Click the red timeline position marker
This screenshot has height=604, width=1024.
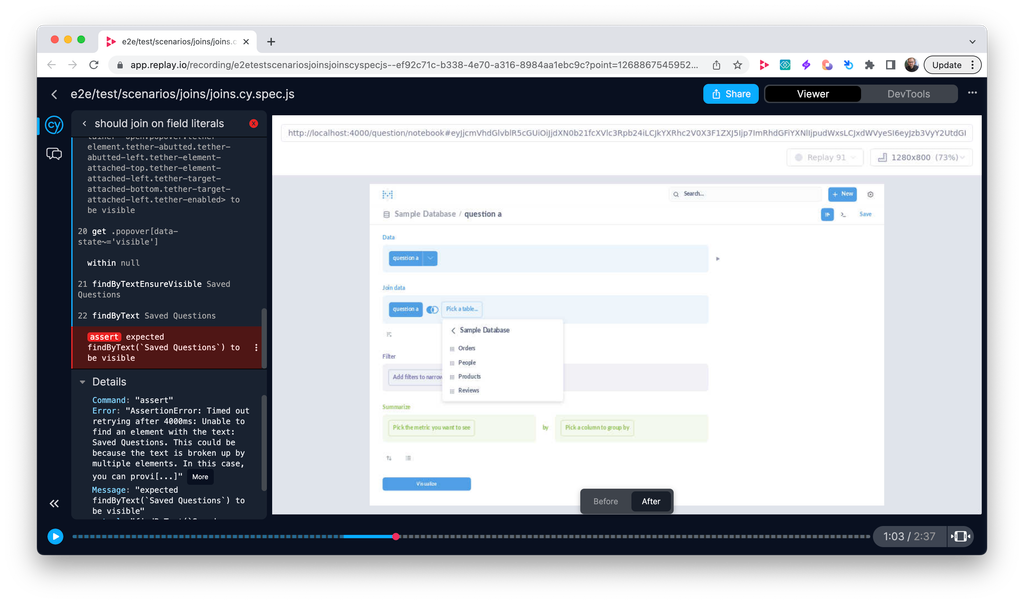coord(396,536)
